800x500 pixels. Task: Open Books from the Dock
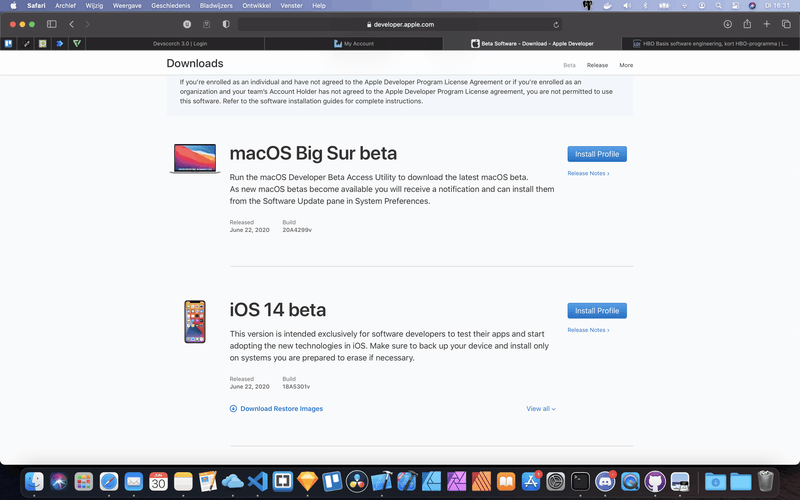pyautogui.click(x=506, y=481)
